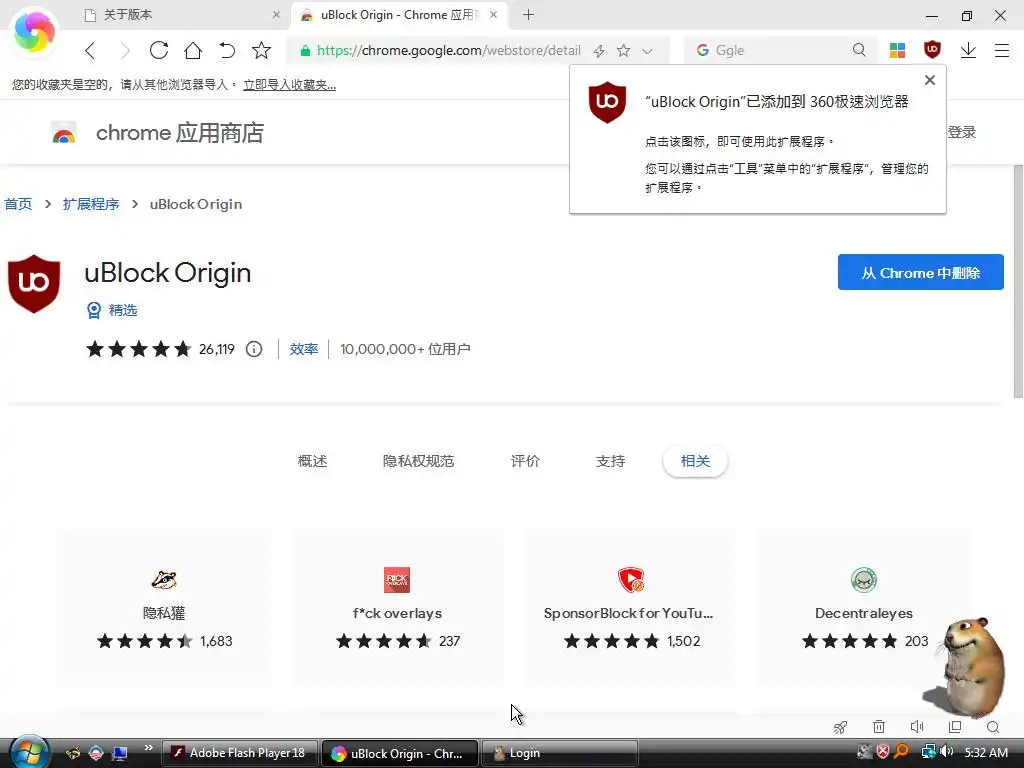This screenshot has width=1024, height=768.
Task: Close the extension added notification popup
Action: coord(930,80)
